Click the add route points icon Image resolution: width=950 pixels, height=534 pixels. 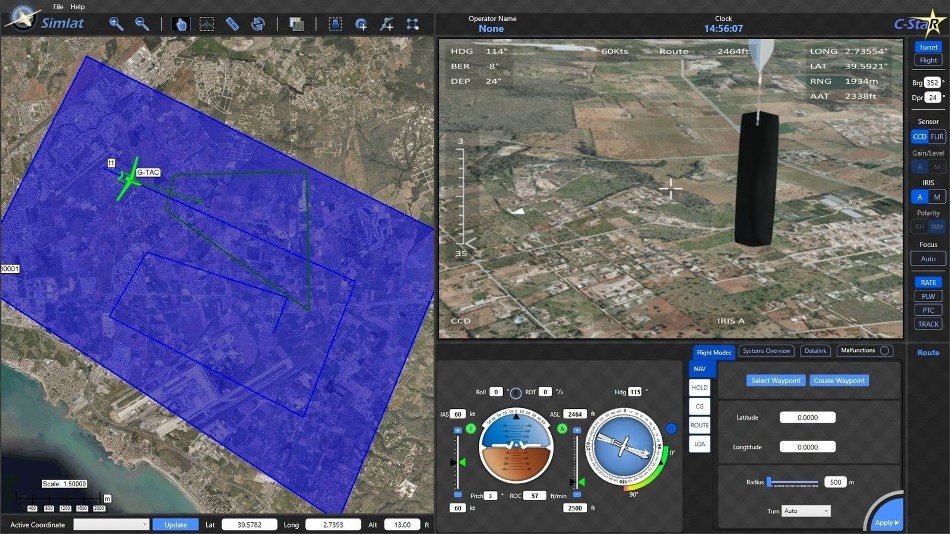(387, 24)
